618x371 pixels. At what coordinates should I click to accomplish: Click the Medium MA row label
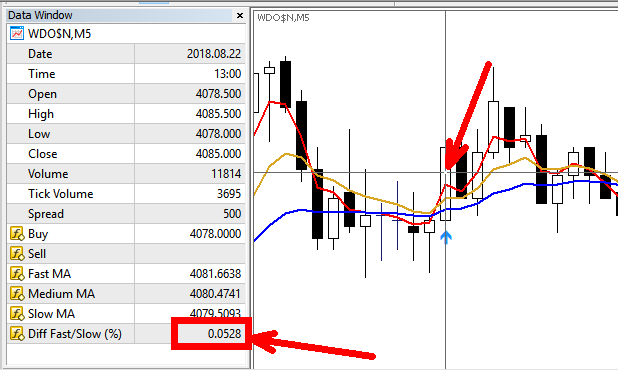tap(61, 294)
